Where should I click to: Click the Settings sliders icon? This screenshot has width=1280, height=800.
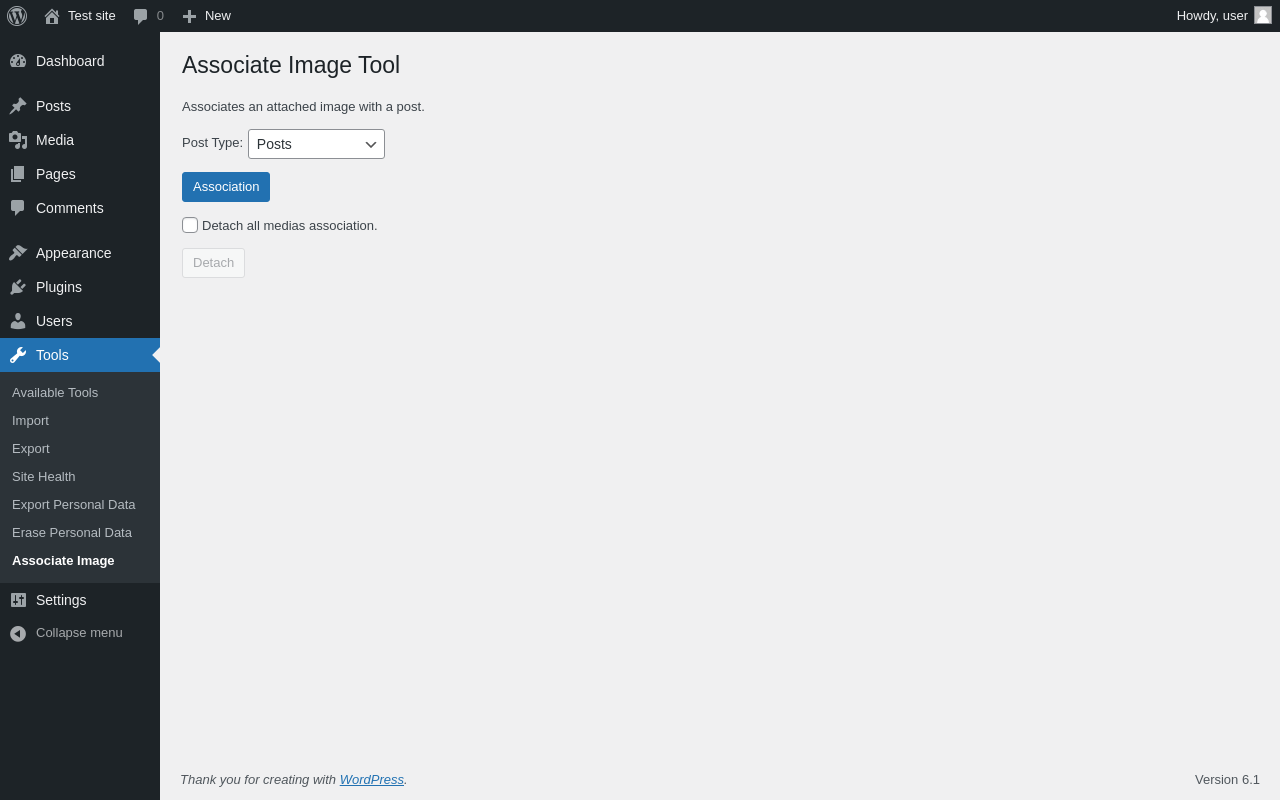click(x=18, y=600)
